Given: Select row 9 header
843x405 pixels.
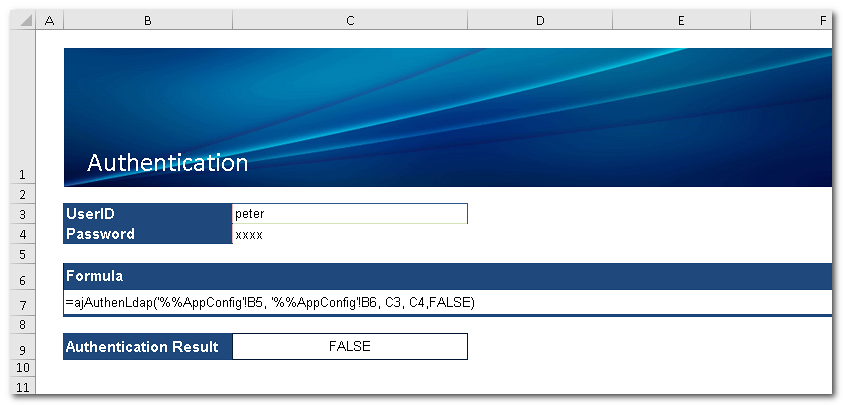Looking at the screenshot, I should pos(24,346).
